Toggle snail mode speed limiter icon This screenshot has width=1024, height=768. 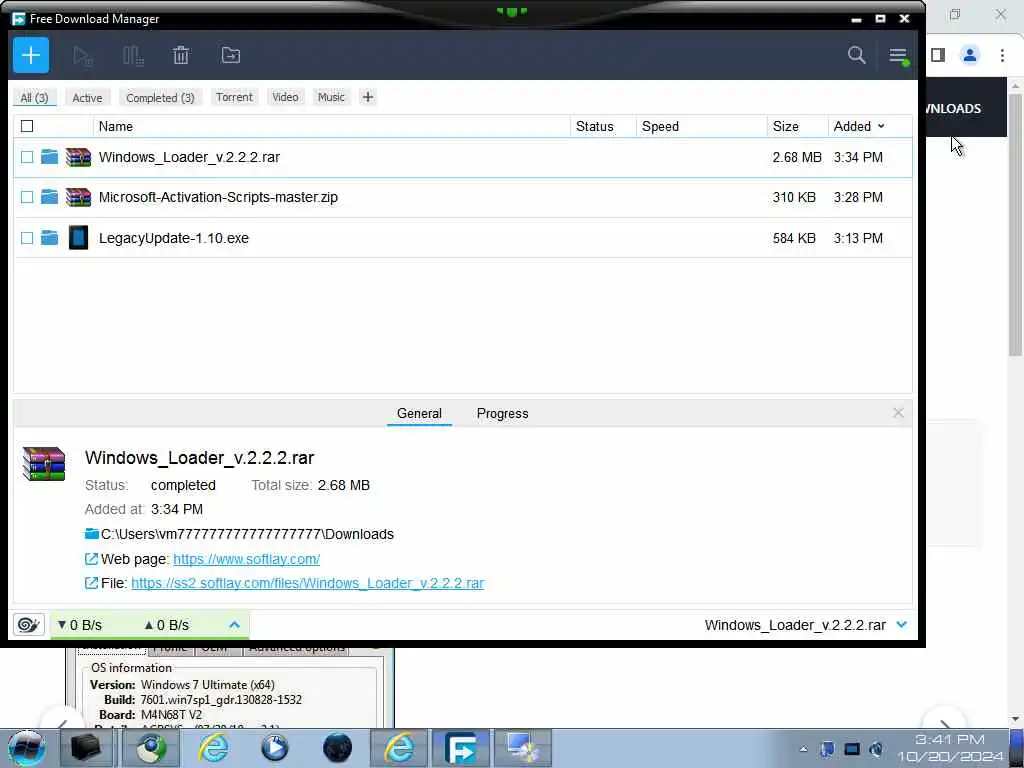coord(28,625)
